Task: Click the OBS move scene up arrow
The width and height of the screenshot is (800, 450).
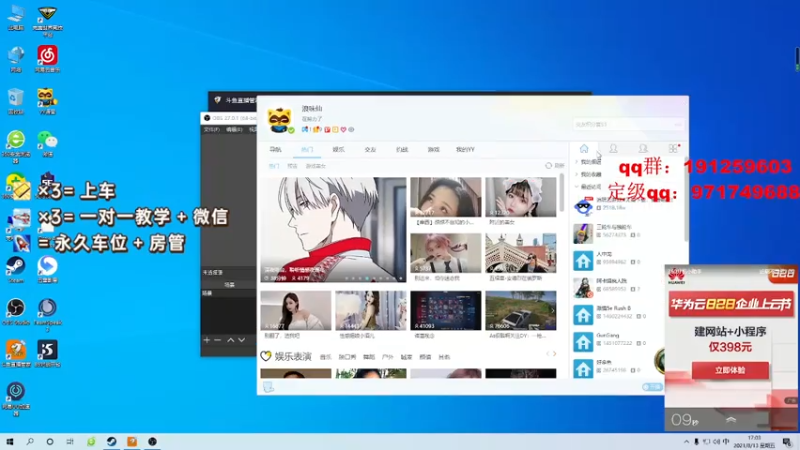Action: (x=231, y=340)
